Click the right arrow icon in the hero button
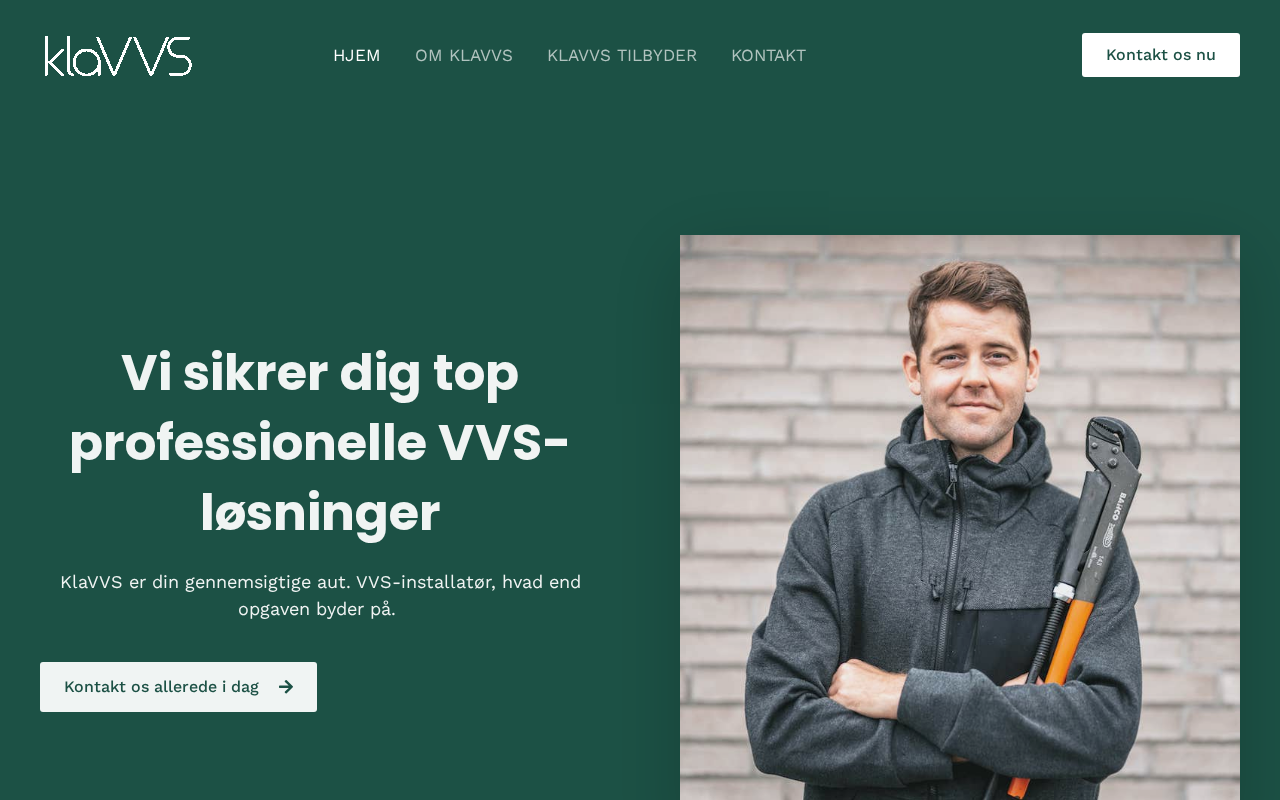 point(286,687)
